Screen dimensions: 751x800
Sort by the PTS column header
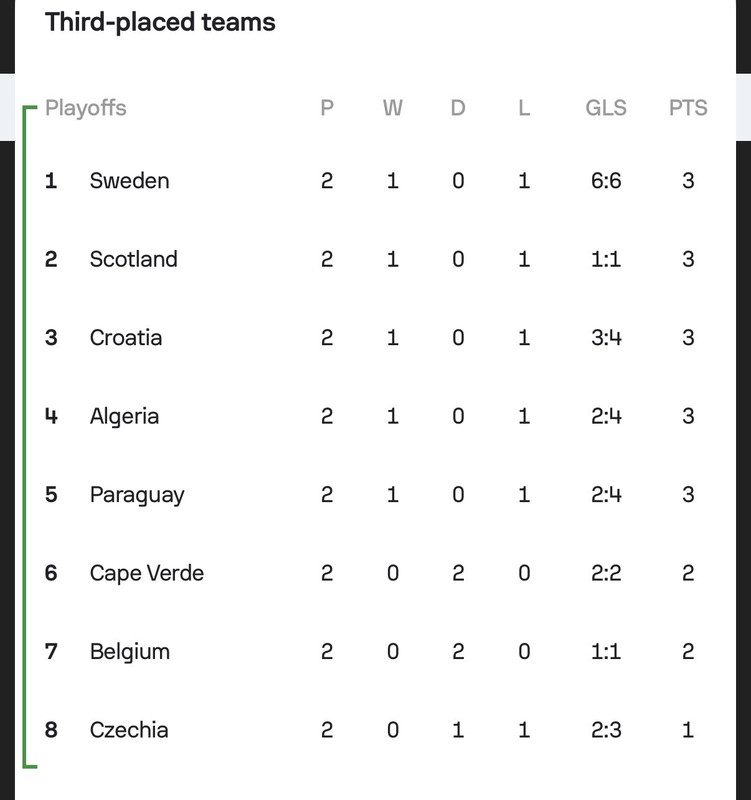point(688,108)
